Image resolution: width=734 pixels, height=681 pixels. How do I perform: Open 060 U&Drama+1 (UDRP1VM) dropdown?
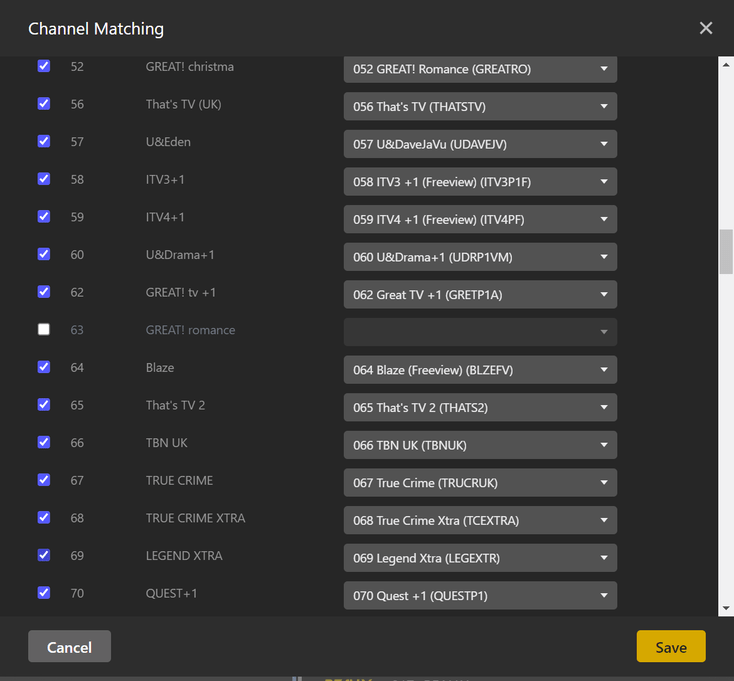480,257
